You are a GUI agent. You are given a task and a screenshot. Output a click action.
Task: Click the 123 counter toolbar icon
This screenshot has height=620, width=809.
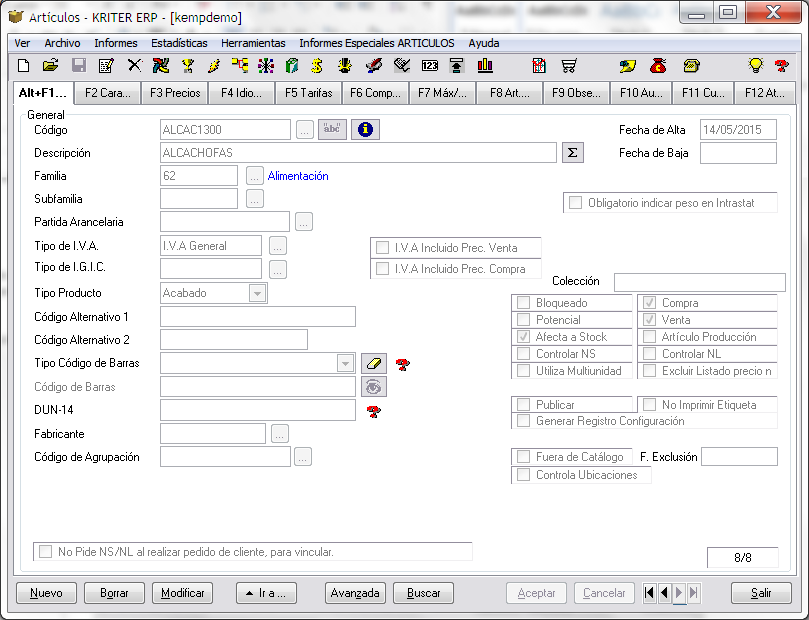point(430,66)
